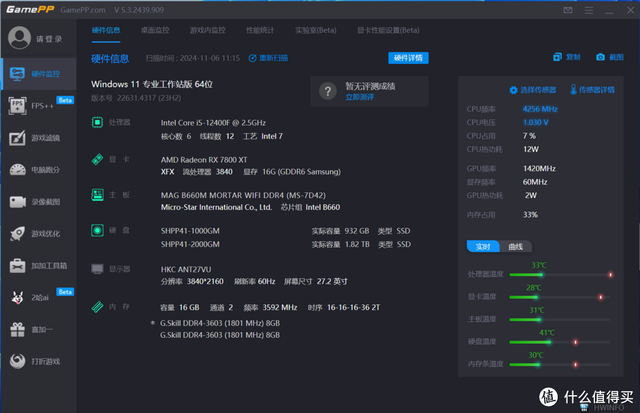Screen dimensions: 640x413
Task: Switch to the 显卡性能设置(Beta) tab
Action: [388, 30]
